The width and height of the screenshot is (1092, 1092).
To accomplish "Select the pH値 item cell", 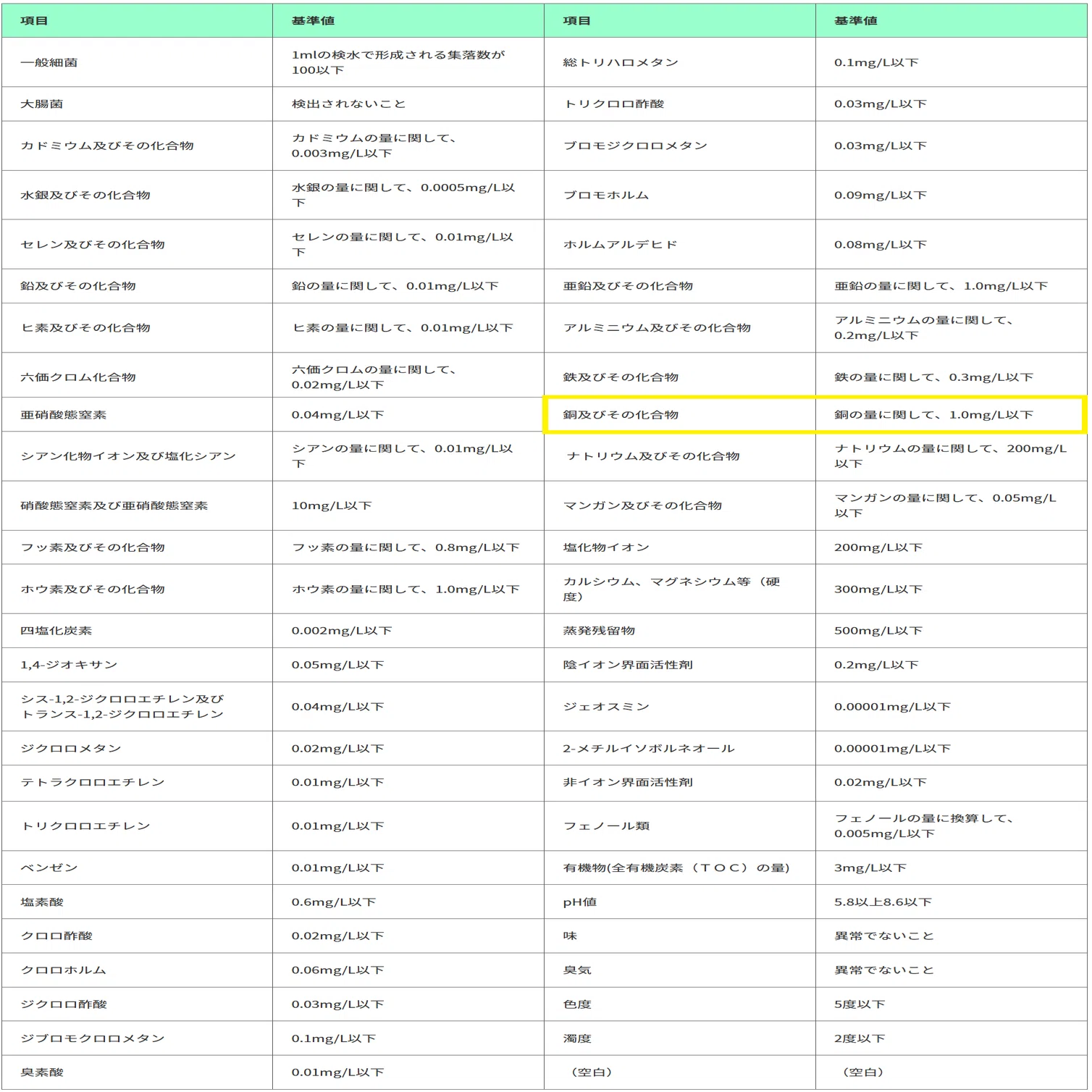I will click(680, 902).
